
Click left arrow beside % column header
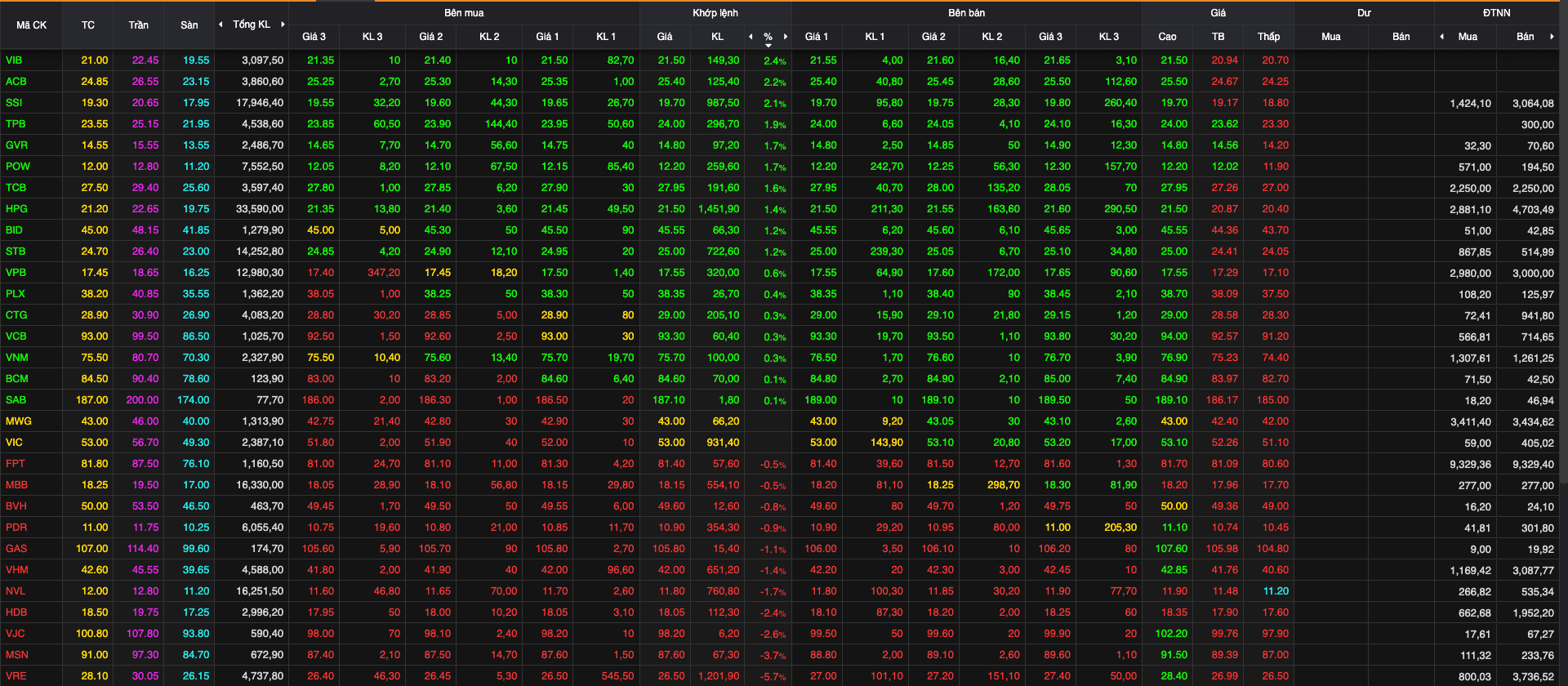pyautogui.click(x=751, y=37)
